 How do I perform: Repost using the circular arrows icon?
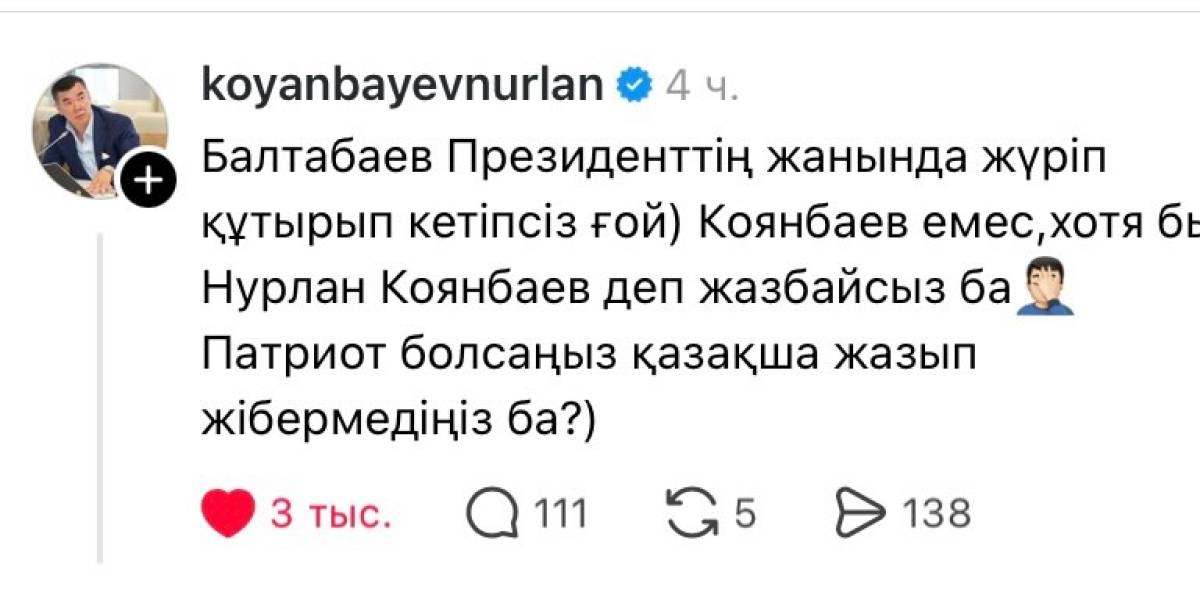click(x=694, y=514)
